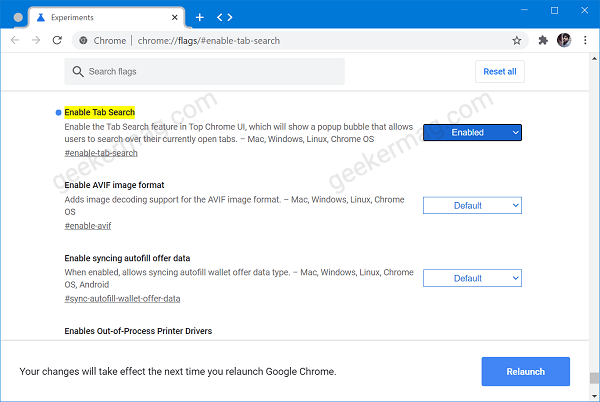600x402 pixels.
Task: Click the vertical scrollbar thumb
Action: [x=594, y=378]
